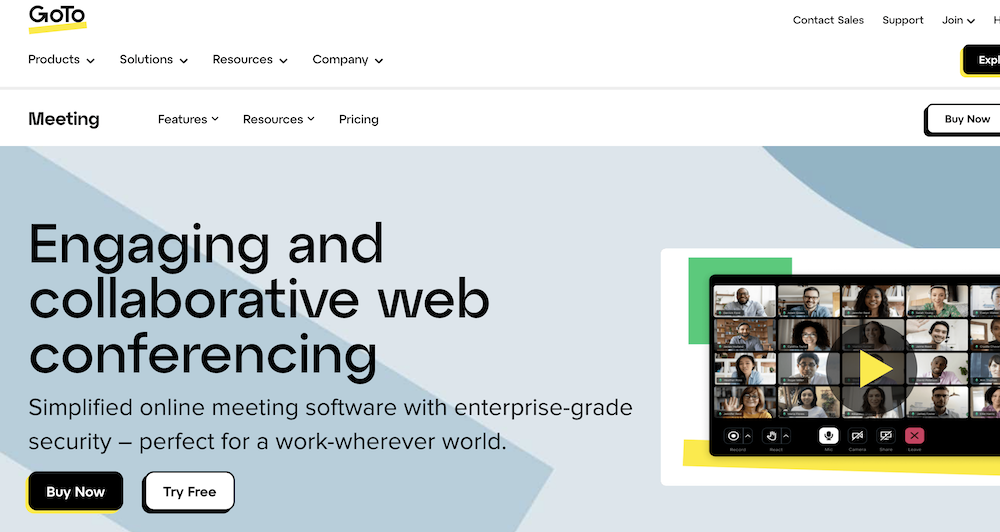Image resolution: width=1000 pixels, height=532 pixels.
Task: Open the Meeting product home link
Action: coord(64,119)
